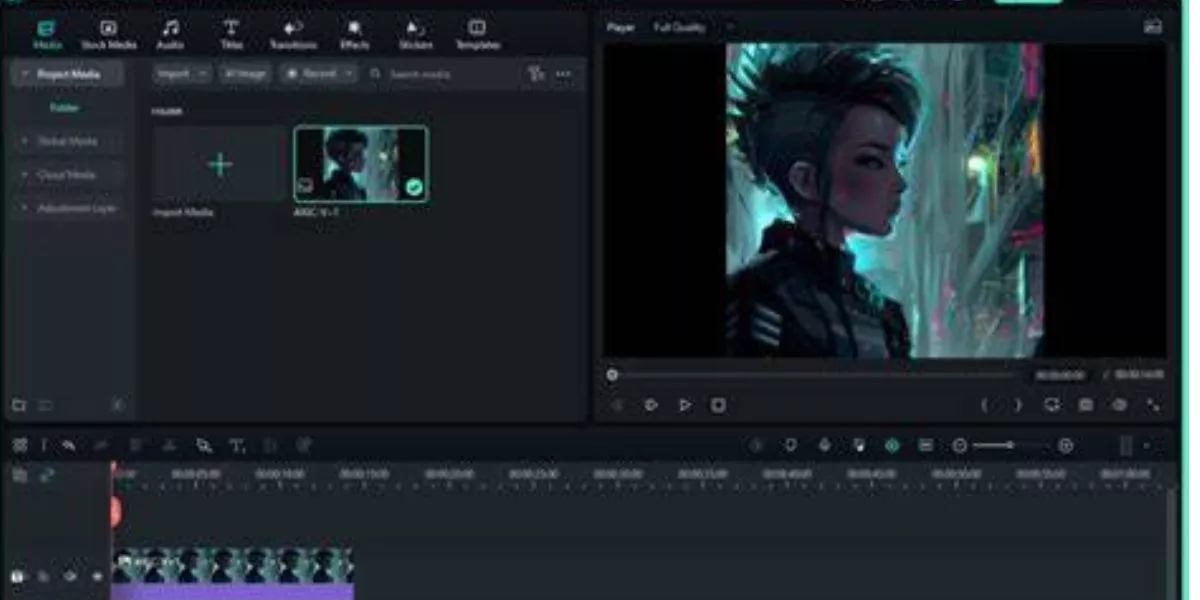Click the image icon at player top-right

[1153, 26]
